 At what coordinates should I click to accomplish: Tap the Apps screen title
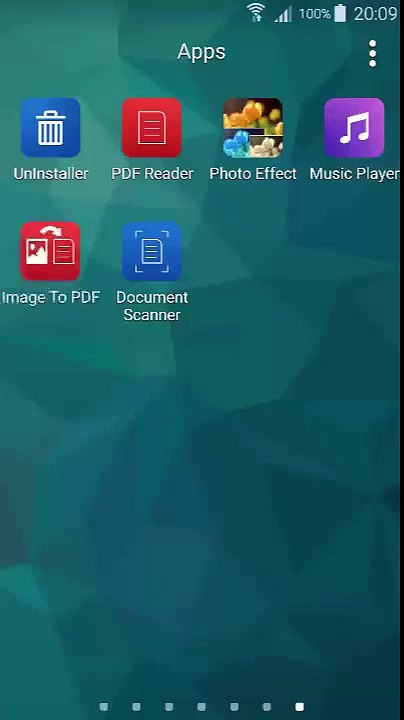201,51
